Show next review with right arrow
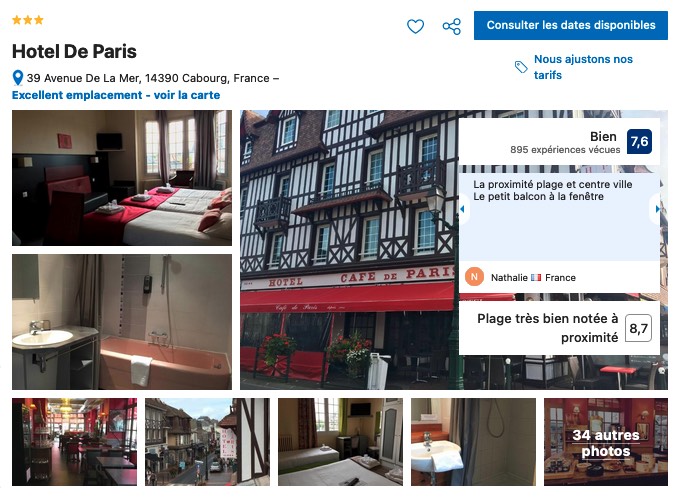 pos(657,209)
